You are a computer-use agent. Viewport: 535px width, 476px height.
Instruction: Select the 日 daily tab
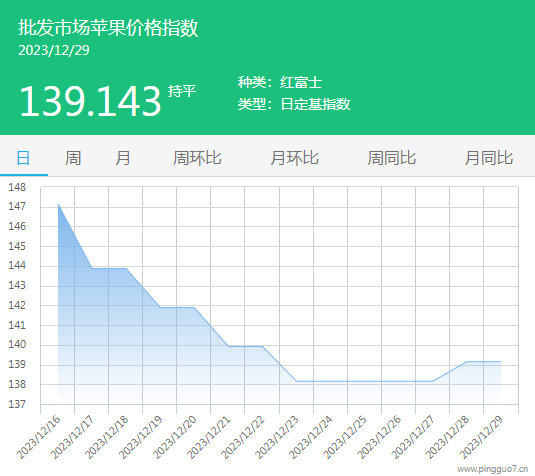(x=24, y=158)
